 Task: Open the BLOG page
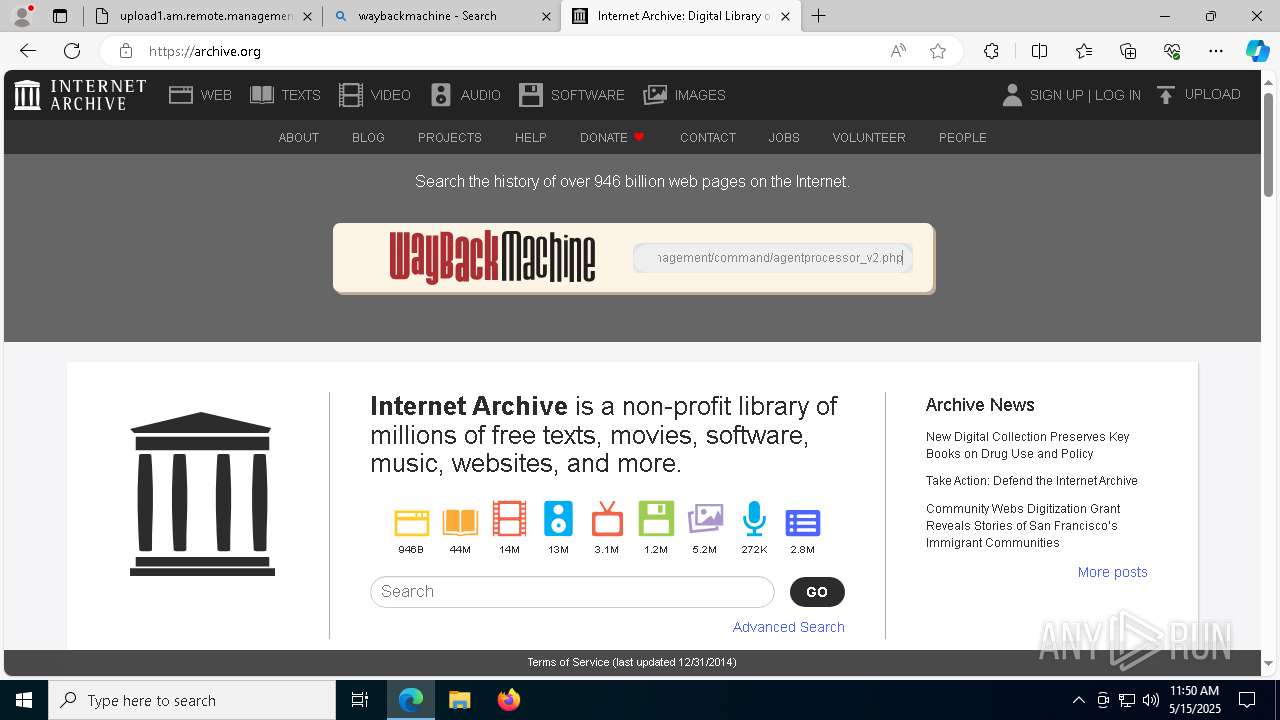pos(368,138)
